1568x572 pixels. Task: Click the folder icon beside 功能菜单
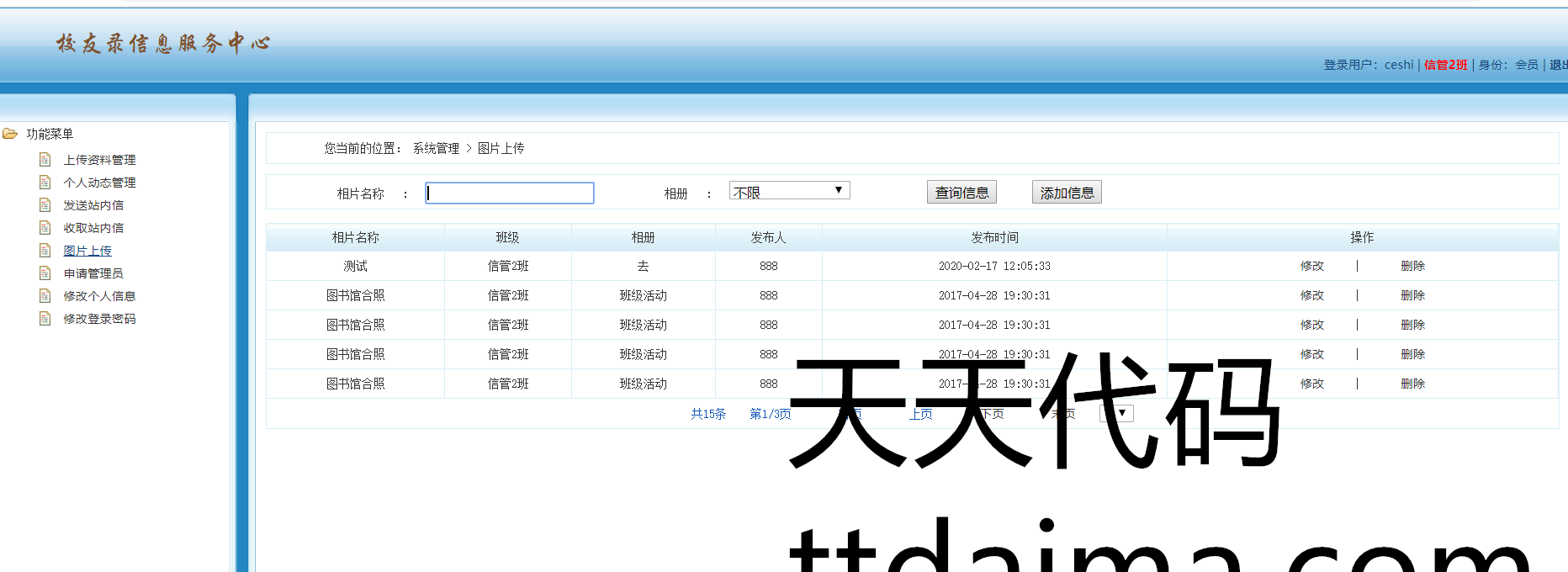(10, 134)
